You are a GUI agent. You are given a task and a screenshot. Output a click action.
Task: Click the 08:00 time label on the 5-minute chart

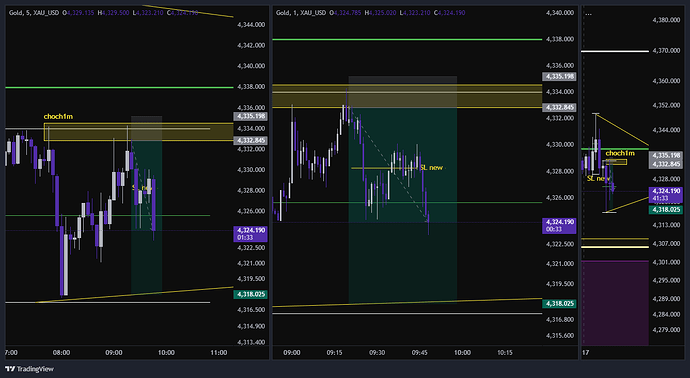61,352
